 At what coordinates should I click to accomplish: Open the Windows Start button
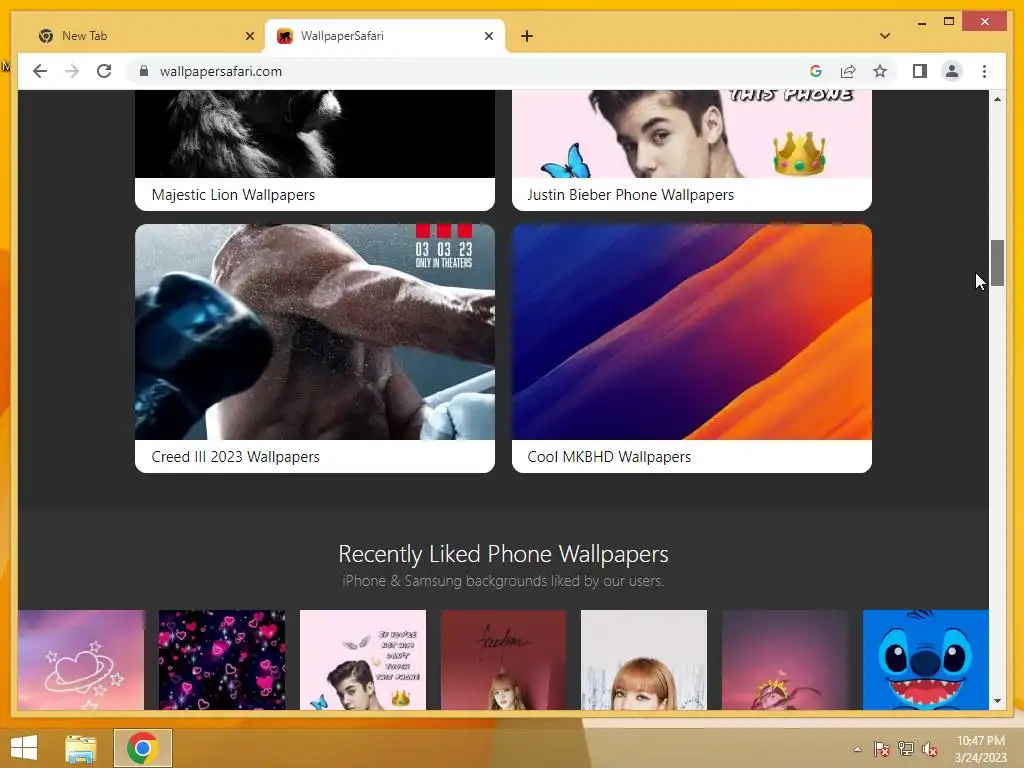coord(24,748)
